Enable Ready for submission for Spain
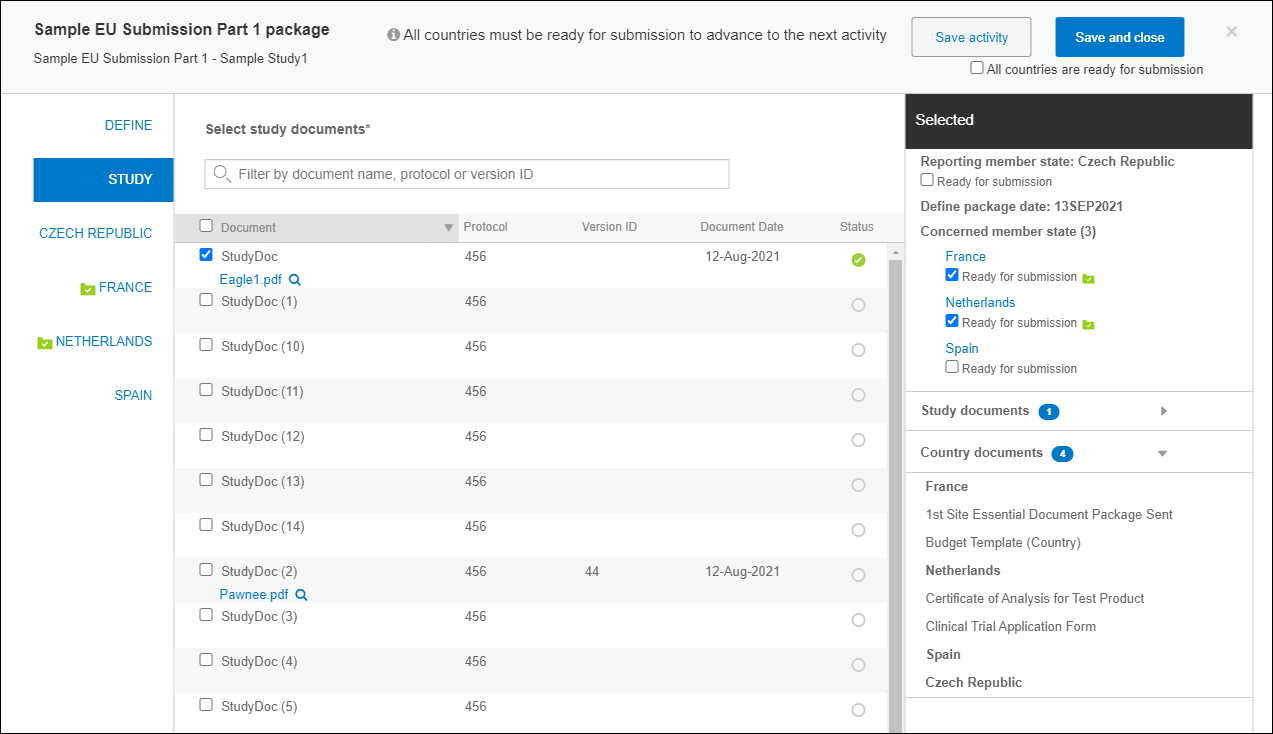The height and width of the screenshot is (734, 1273). tap(951, 366)
